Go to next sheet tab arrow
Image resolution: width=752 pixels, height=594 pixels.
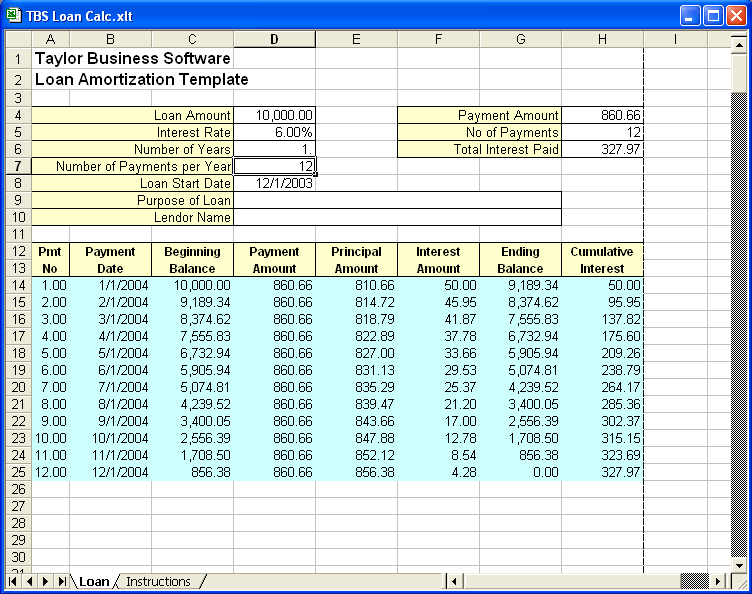[46, 581]
